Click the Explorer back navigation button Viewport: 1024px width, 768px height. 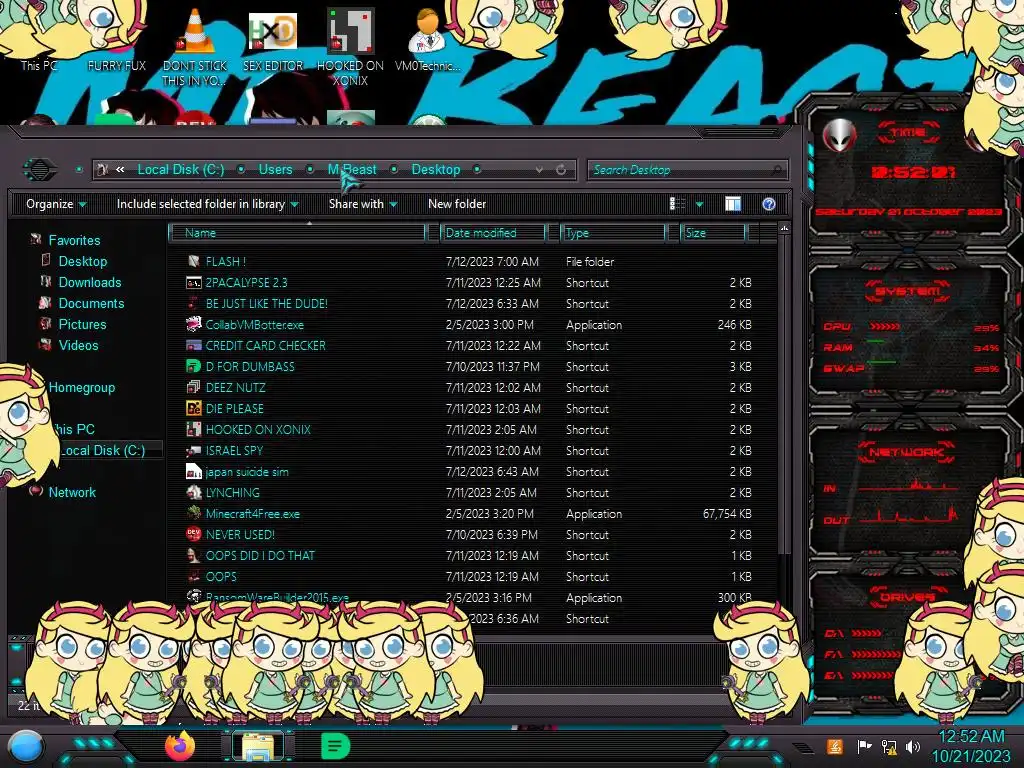(40, 170)
